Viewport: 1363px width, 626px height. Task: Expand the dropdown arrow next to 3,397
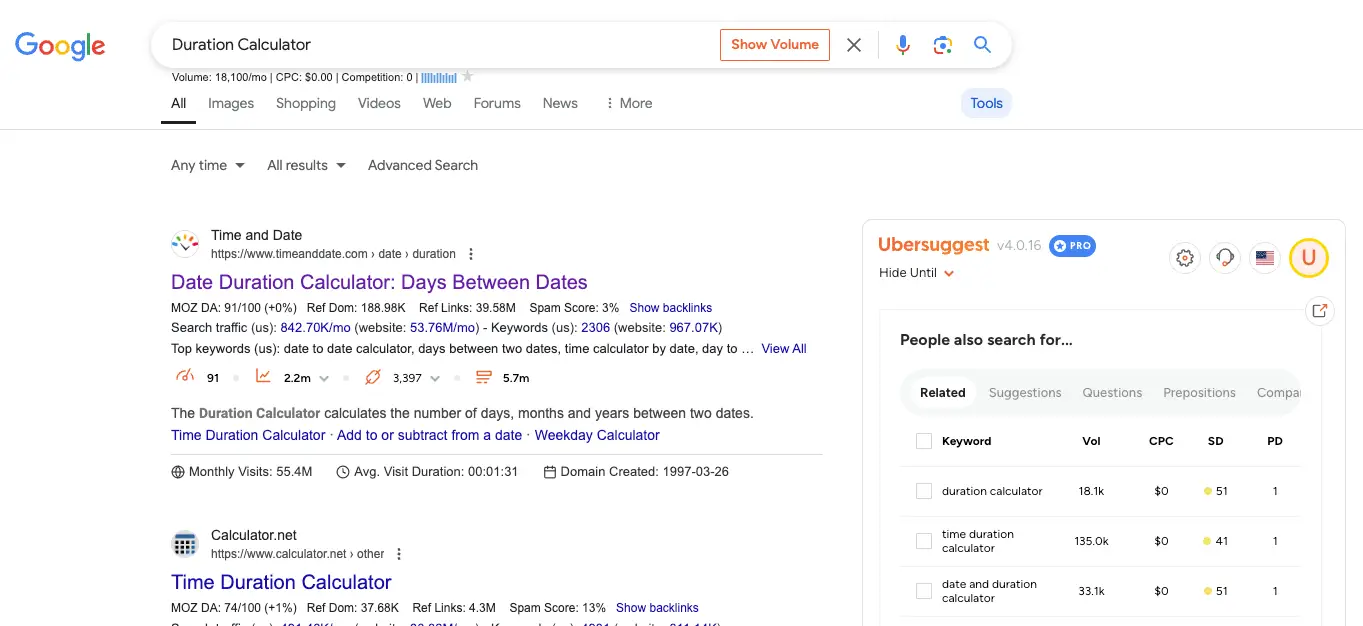(x=434, y=378)
